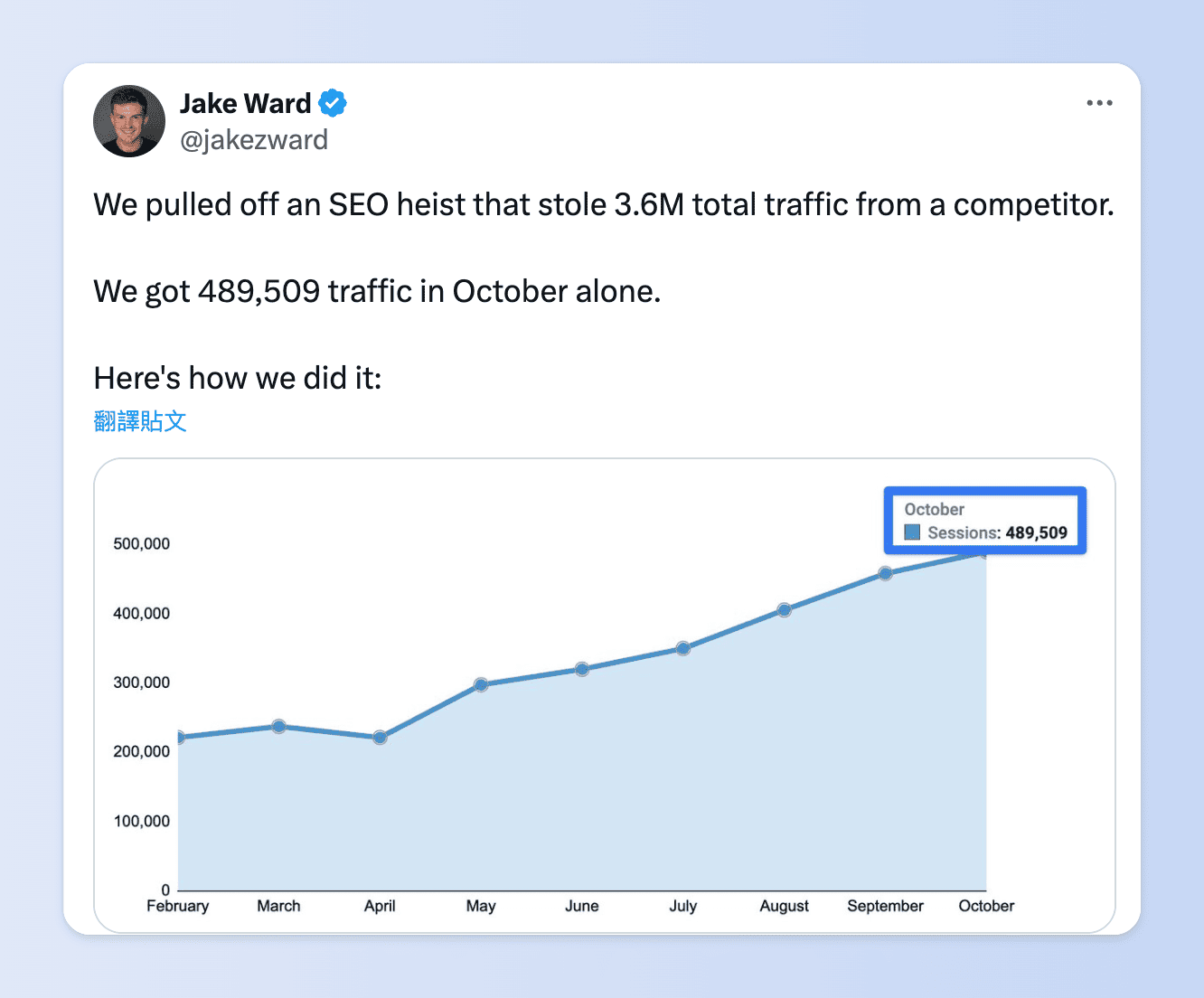Click the June data point marker
The height and width of the screenshot is (998, 1204).
tap(582, 669)
